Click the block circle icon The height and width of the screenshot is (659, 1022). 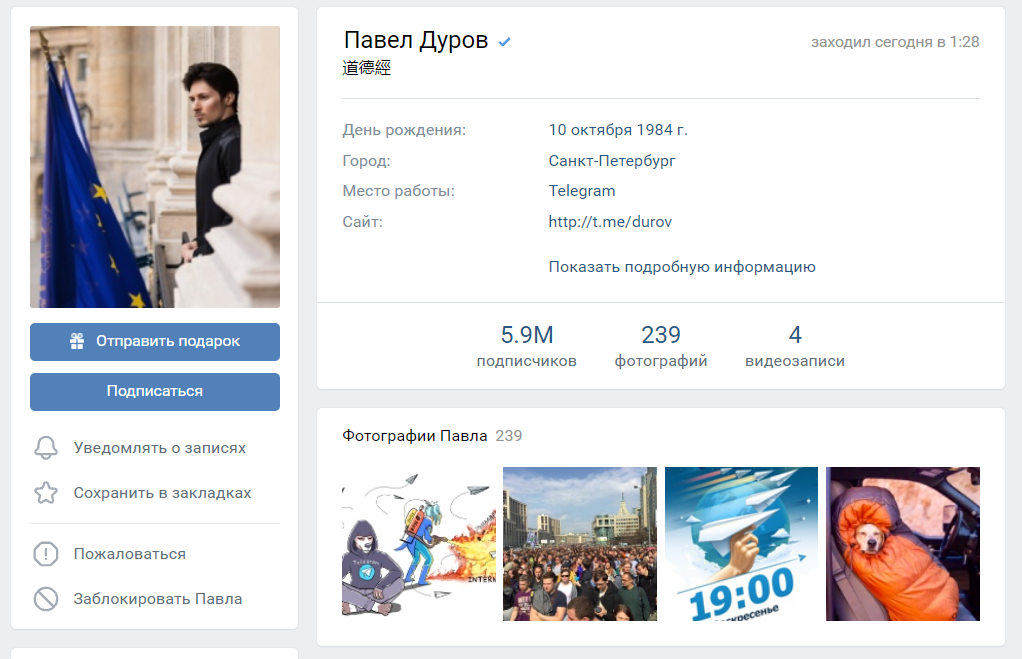pyautogui.click(x=46, y=599)
